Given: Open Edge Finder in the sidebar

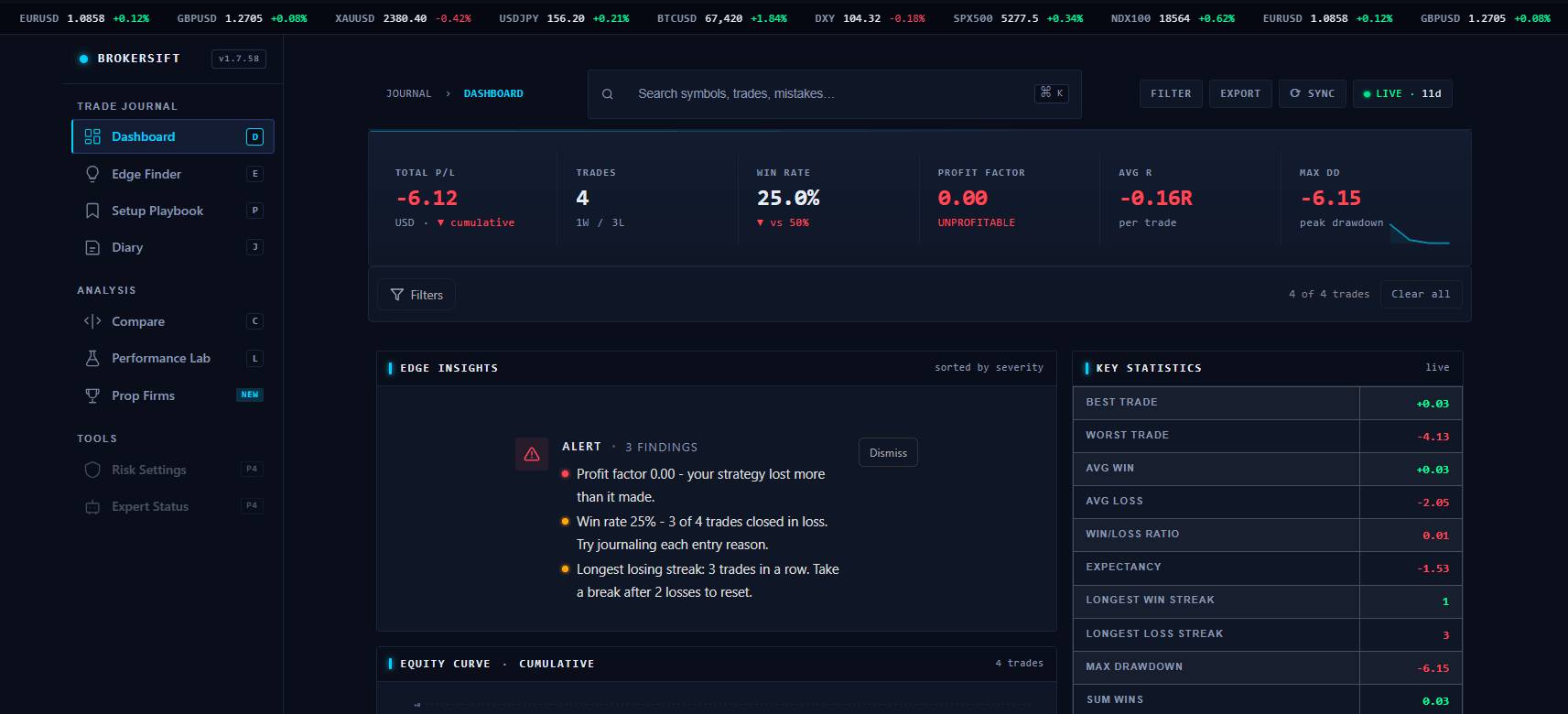Looking at the screenshot, I should 173,174.
